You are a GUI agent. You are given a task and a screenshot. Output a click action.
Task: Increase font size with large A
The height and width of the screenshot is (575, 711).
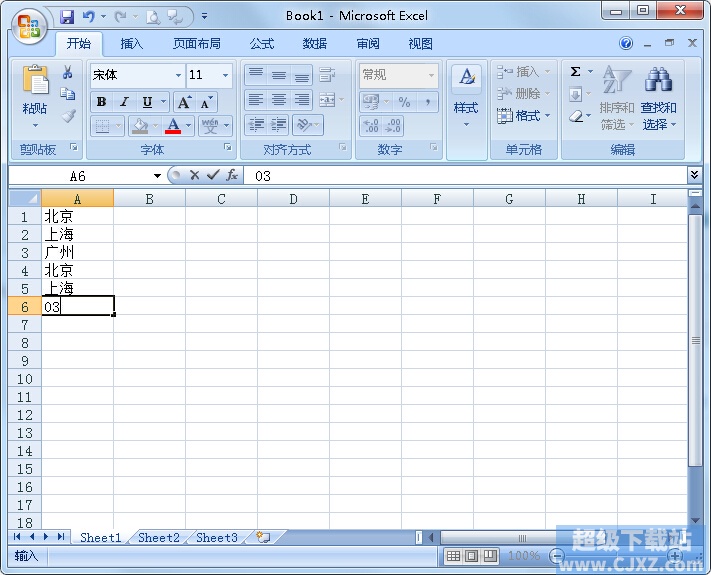click(184, 102)
